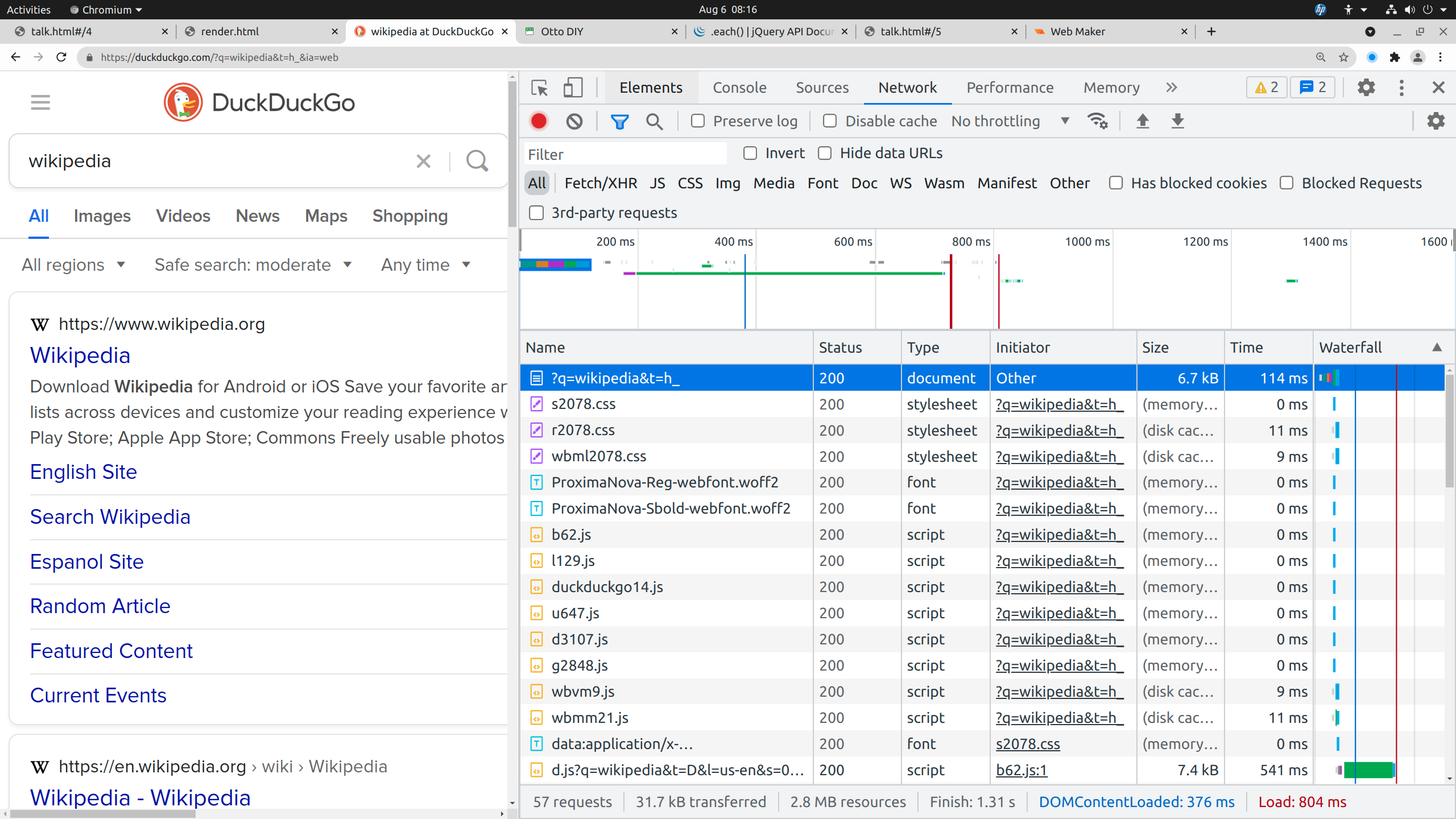Image resolution: width=1456 pixels, height=819 pixels.
Task: Click the record network log button
Action: [539, 121]
